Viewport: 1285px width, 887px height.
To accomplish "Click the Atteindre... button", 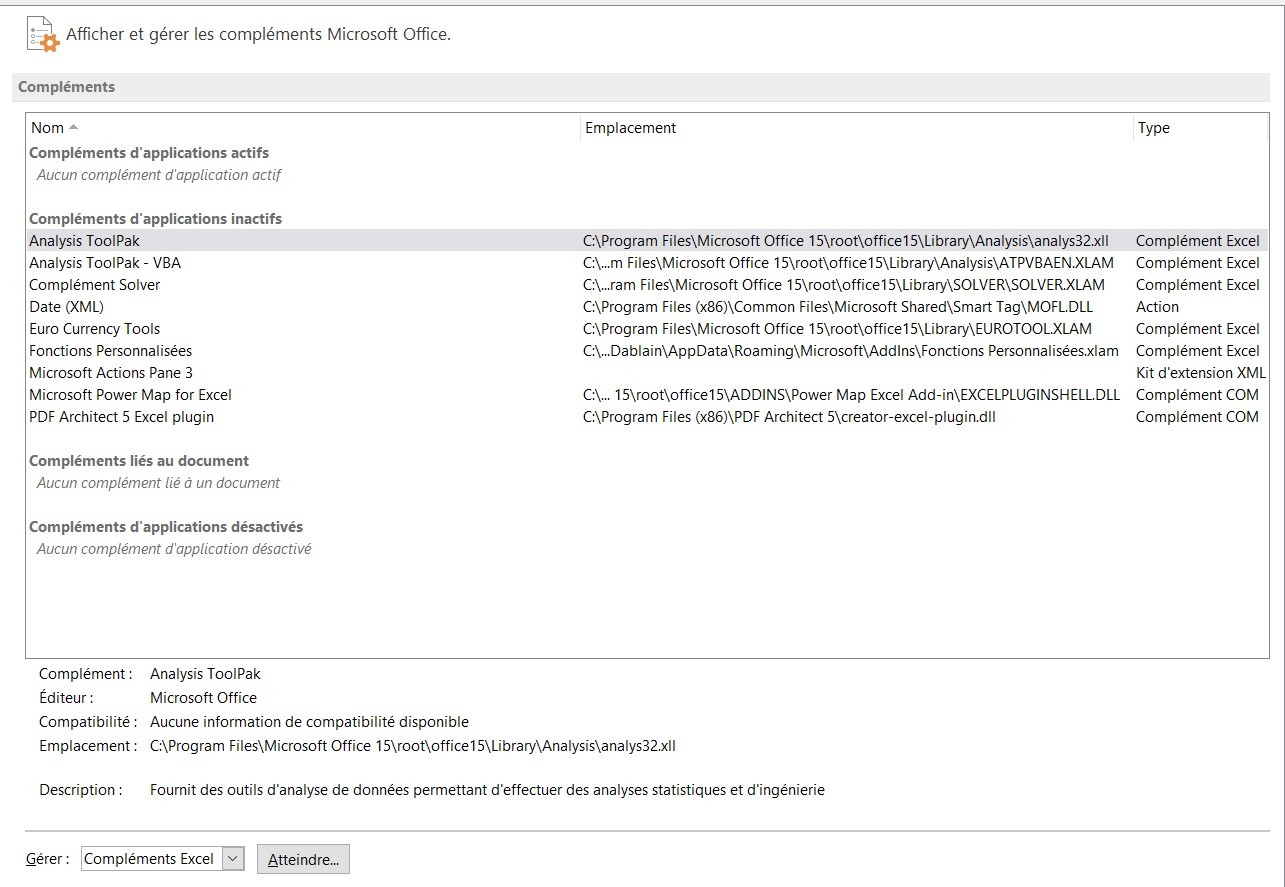I will [x=303, y=859].
